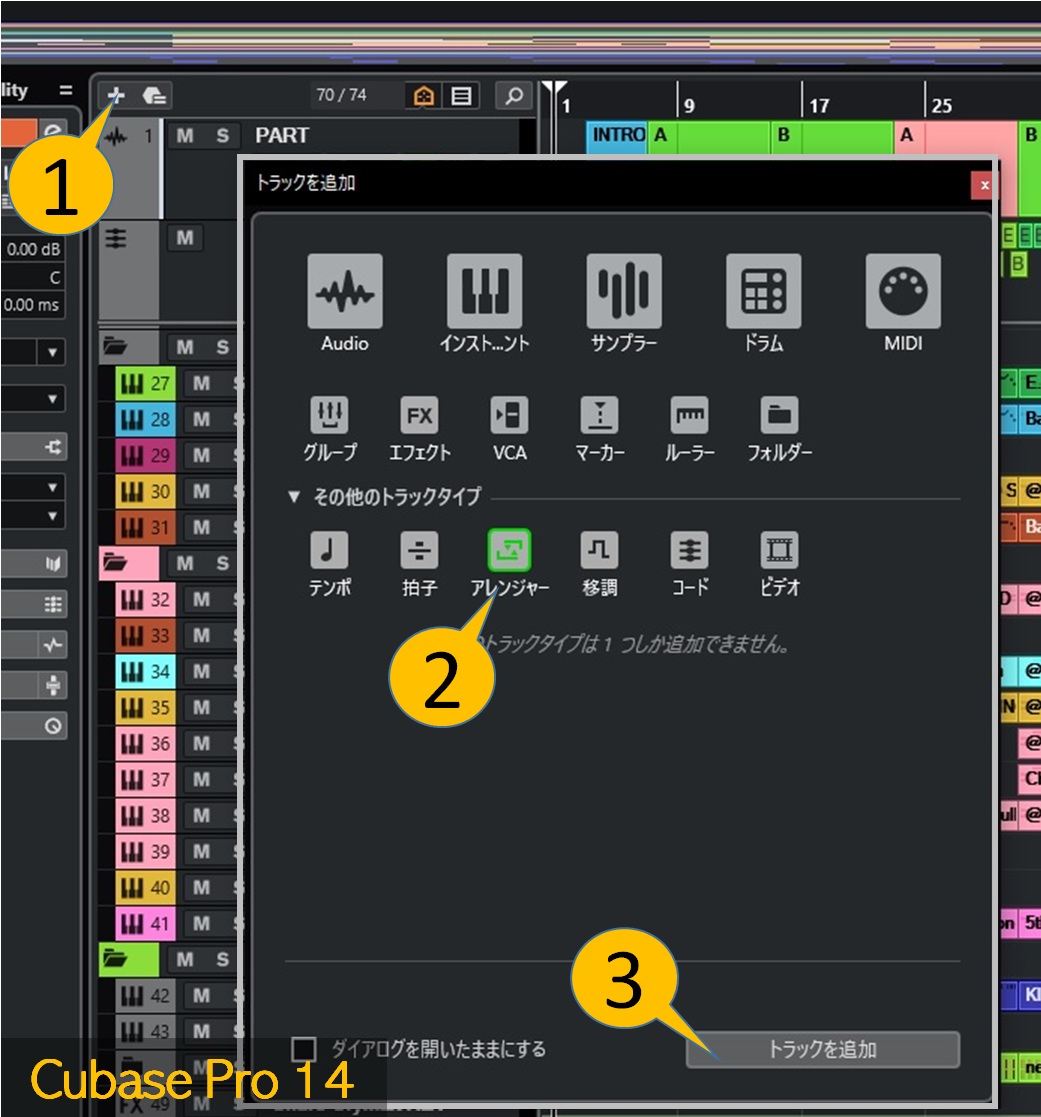Close the トラックを追加 dialog

coord(984,185)
